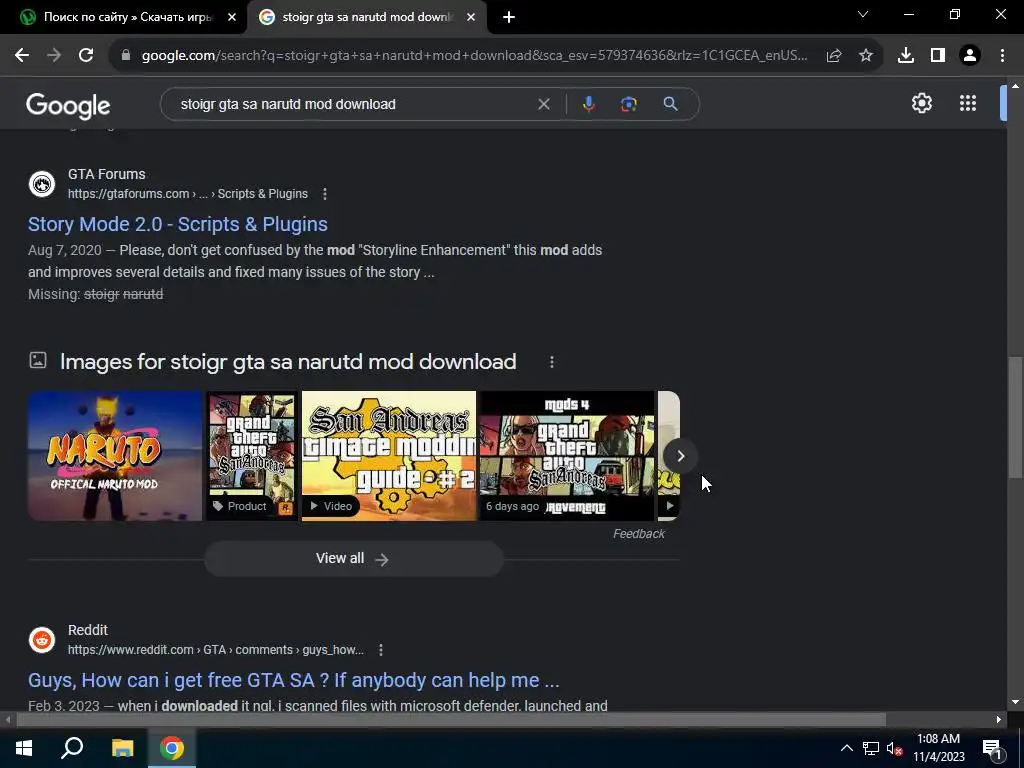The image size is (1024, 768).
Task: Click the Reddit favicon
Action: 42,640
